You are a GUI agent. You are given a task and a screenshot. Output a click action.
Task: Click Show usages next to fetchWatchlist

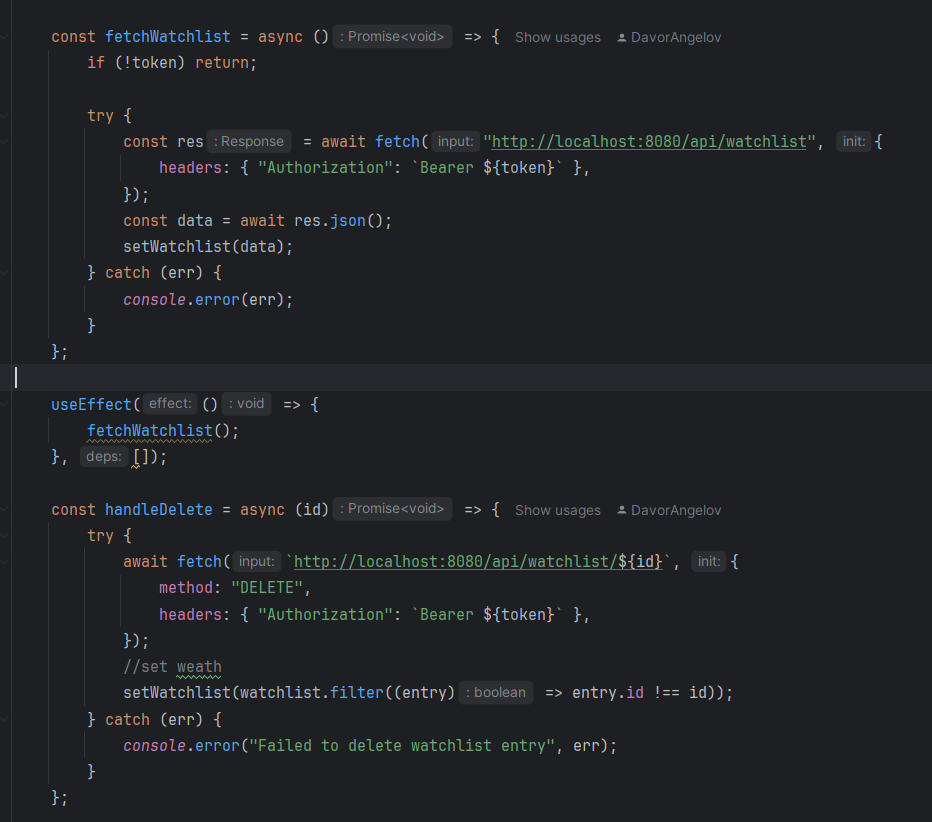558,37
